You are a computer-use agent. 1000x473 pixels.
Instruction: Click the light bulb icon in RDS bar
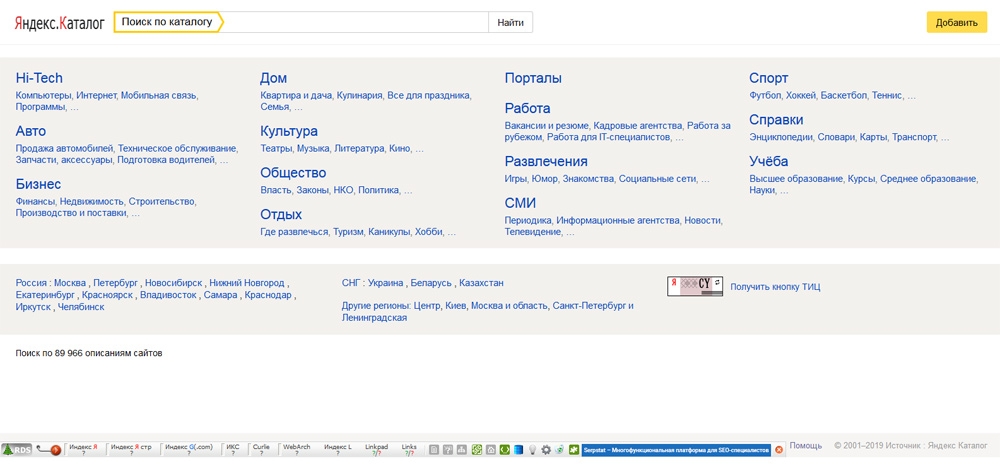pos(533,449)
